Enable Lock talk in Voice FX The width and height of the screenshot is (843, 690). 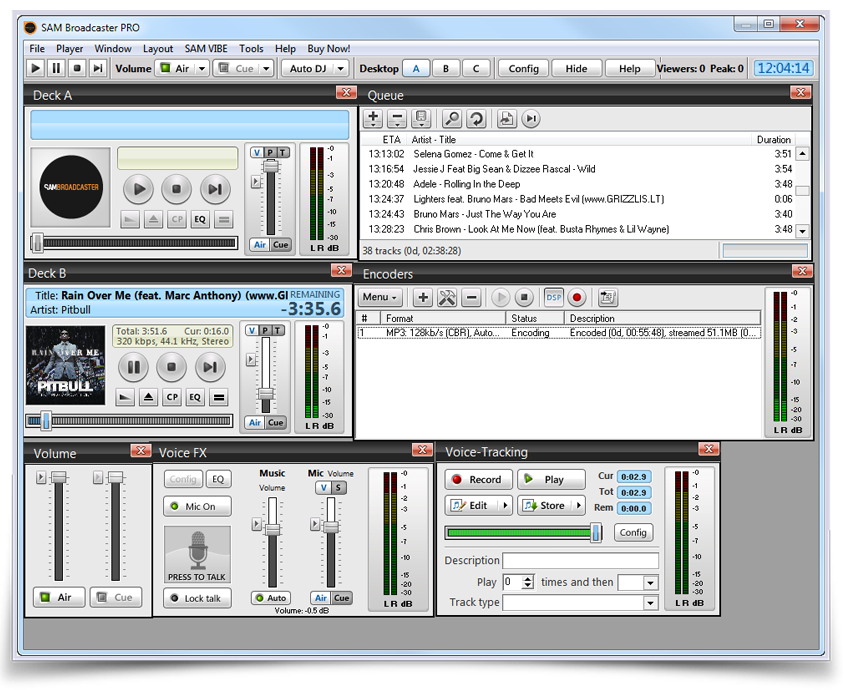[x=197, y=598]
